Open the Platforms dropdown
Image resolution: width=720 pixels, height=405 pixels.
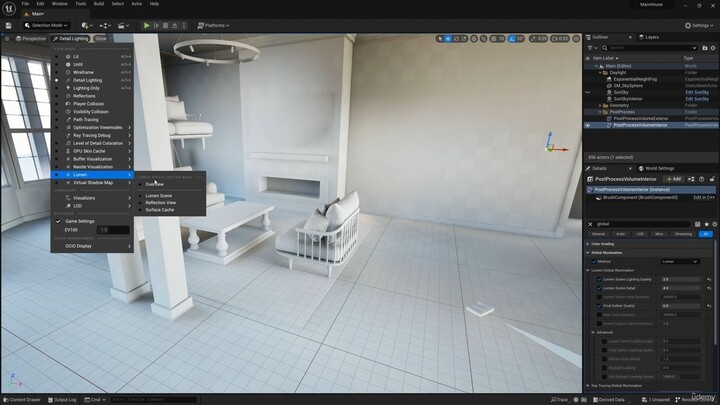click(x=213, y=26)
